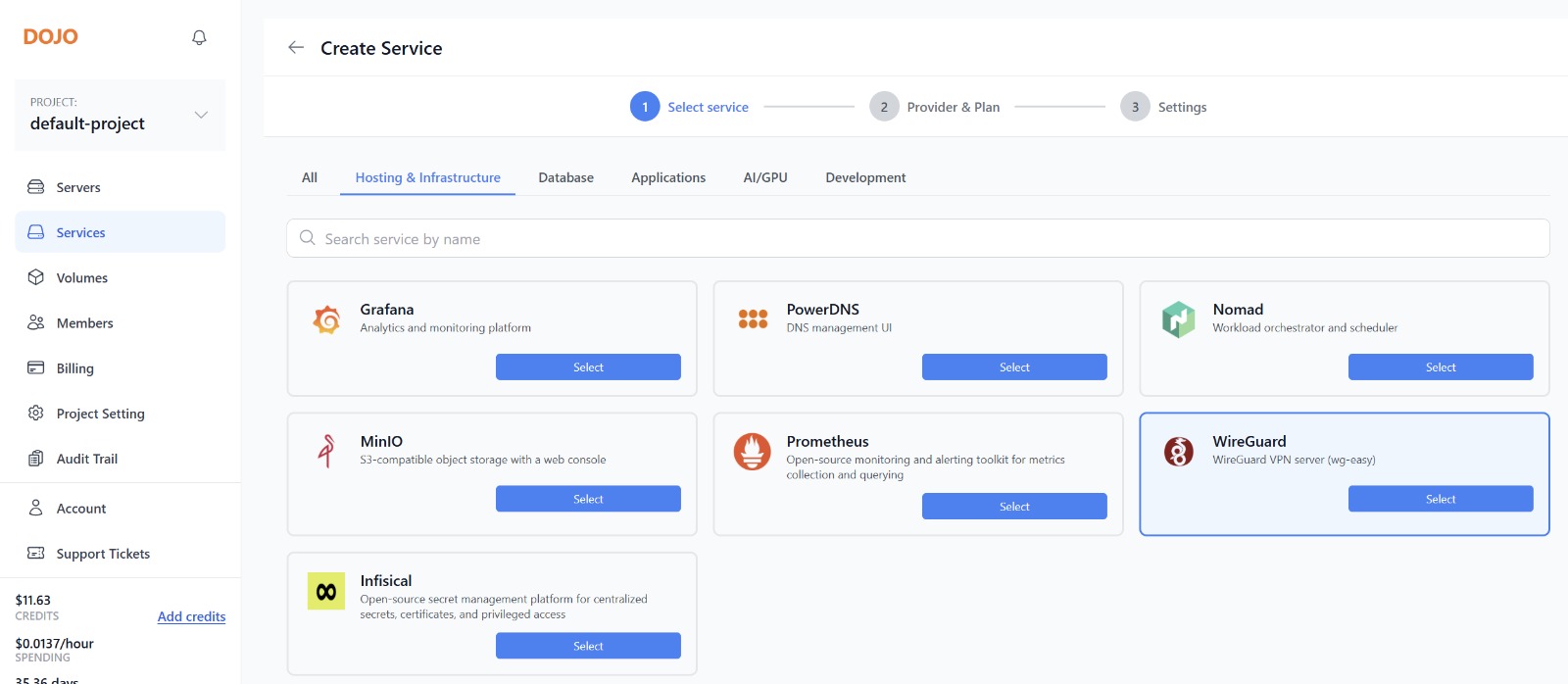Go to Billing page
The width and height of the screenshot is (1568, 684).
click(x=121, y=367)
